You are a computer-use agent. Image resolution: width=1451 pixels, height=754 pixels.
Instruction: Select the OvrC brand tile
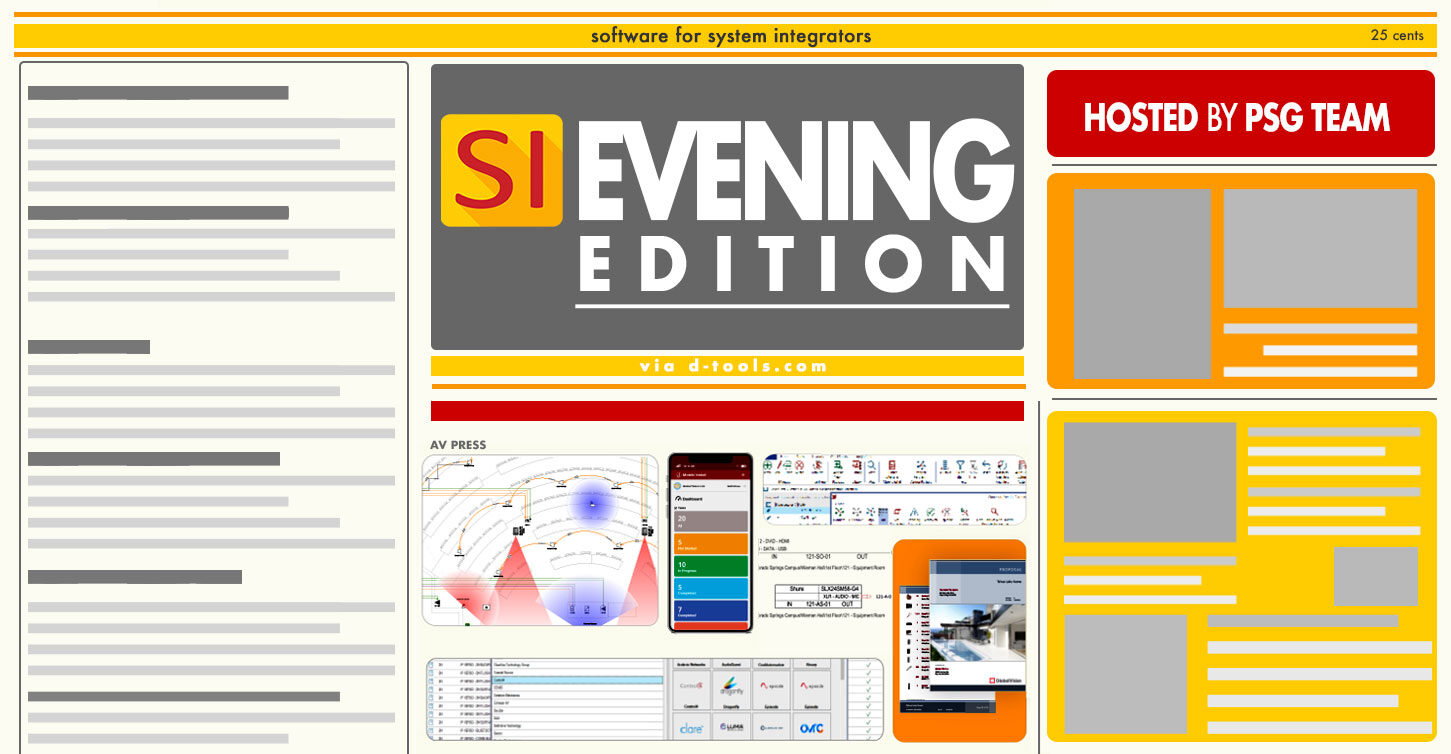(x=811, y=727)
